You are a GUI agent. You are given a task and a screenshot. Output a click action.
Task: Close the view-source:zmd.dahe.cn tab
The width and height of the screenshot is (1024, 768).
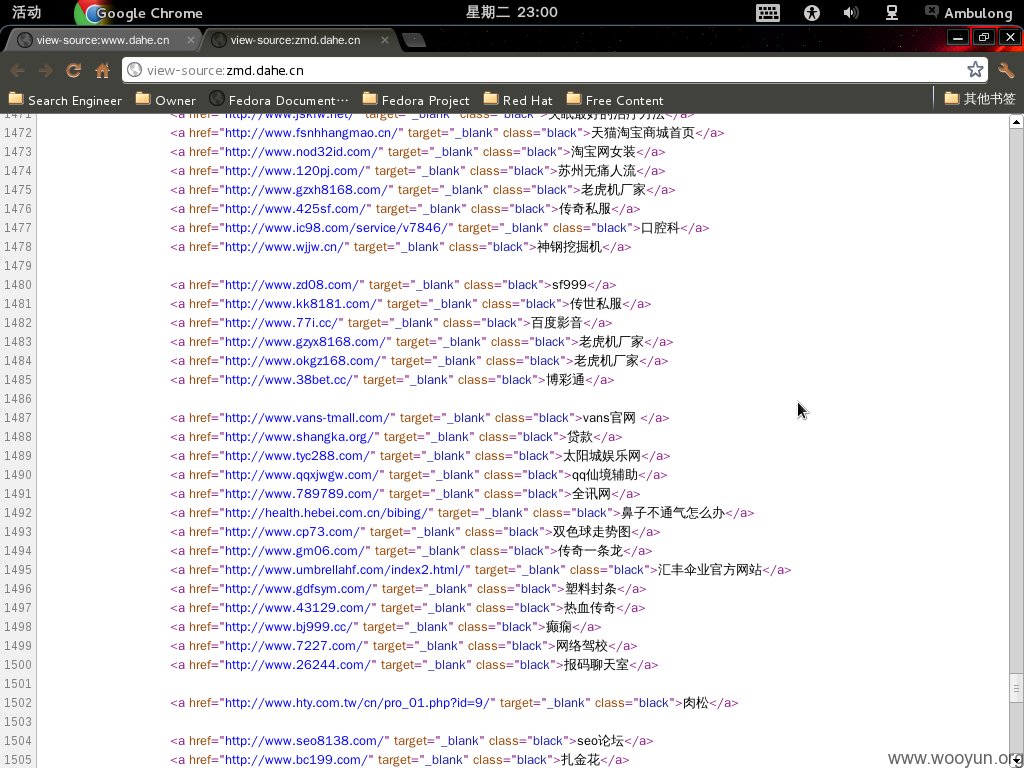point(385,40)
